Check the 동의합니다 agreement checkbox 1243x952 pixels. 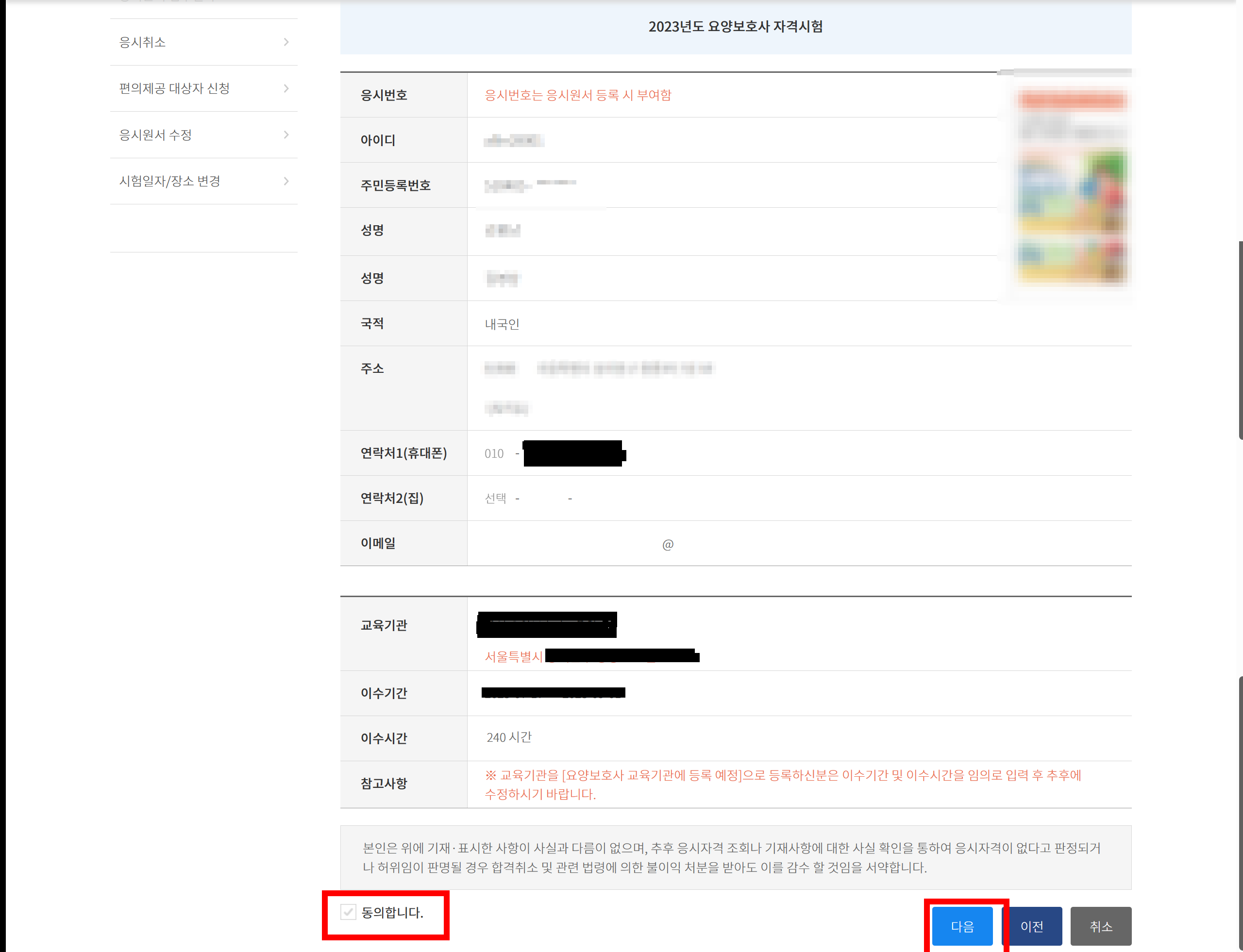click(348, 912)
